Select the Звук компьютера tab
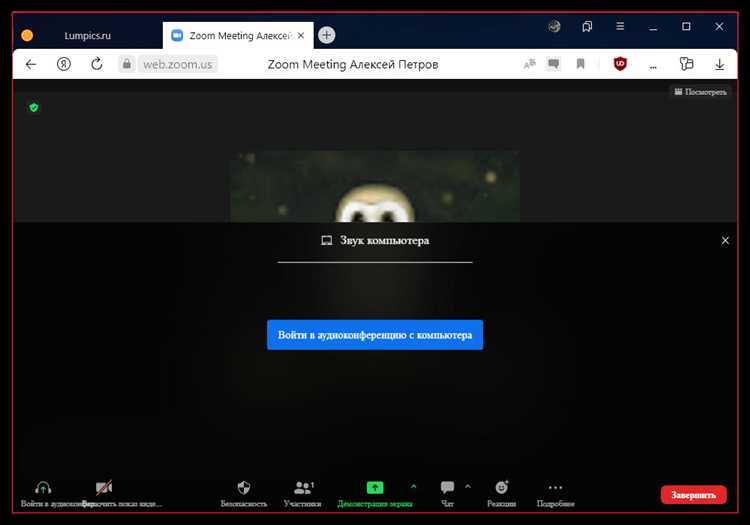This screenshot has width=750, height=525. [375, 241]
